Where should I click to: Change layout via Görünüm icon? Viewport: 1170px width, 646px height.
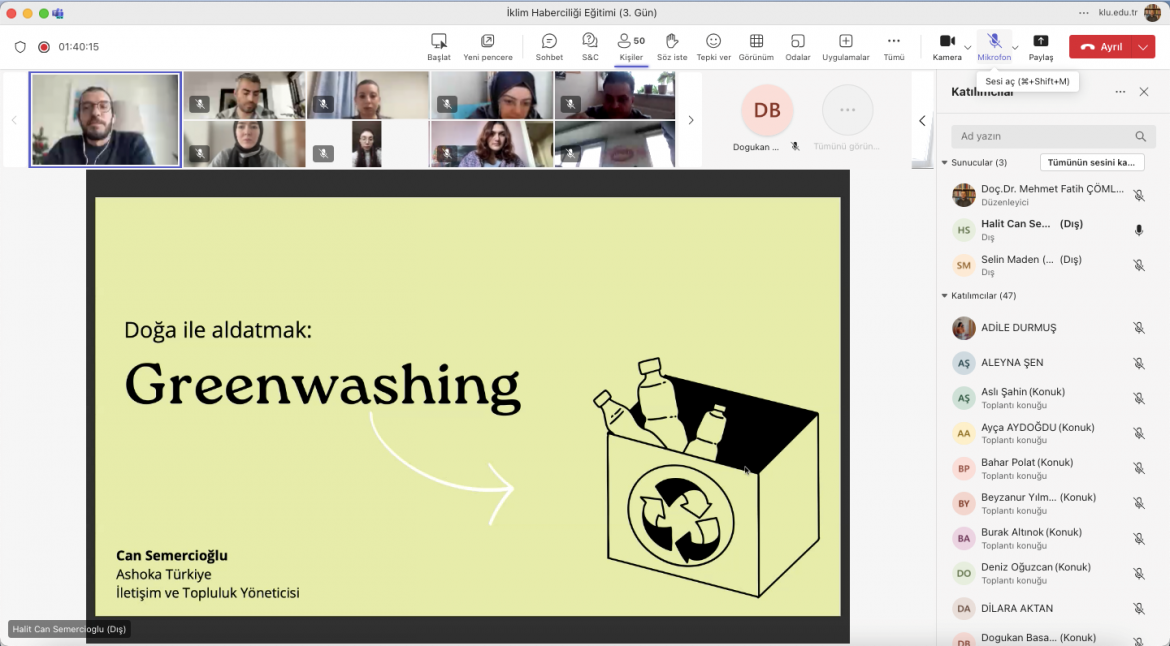(x=756, y=46)
